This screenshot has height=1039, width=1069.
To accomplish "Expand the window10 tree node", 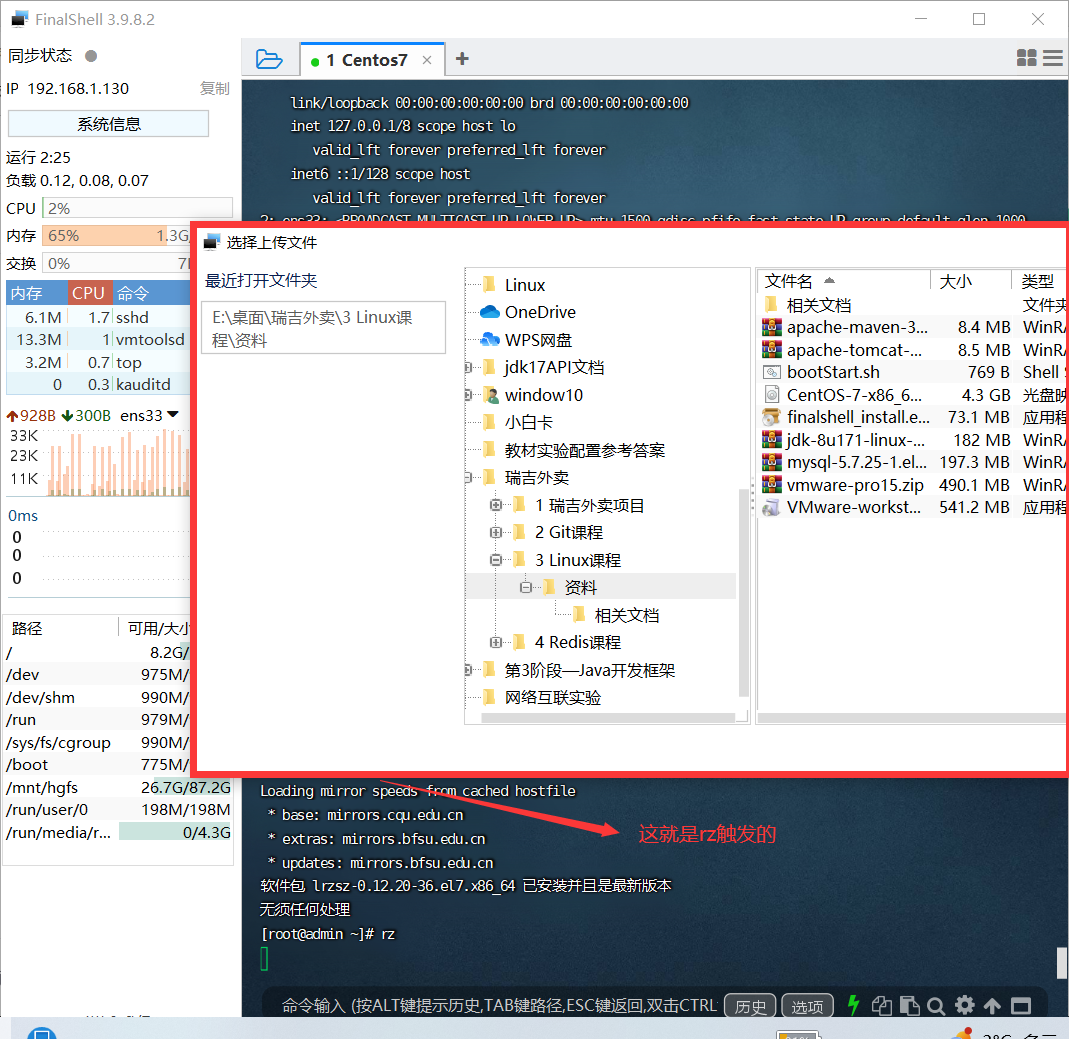I will tap(468, 395).
